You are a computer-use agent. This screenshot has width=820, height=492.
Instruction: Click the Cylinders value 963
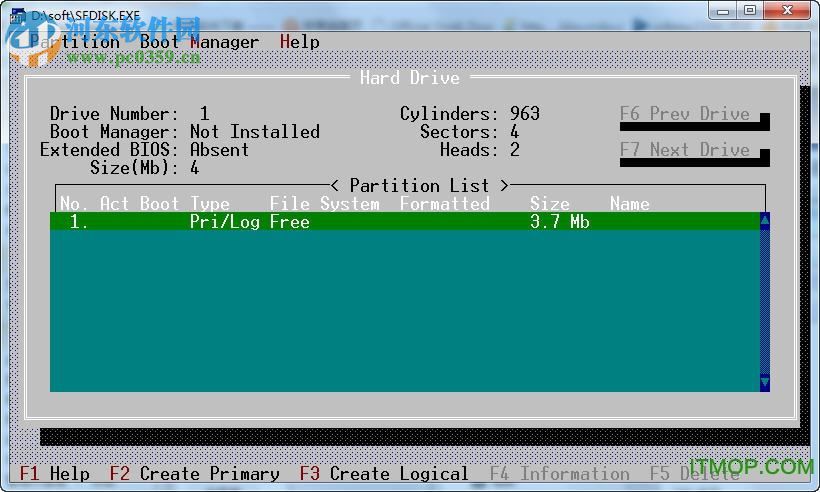pyautogui.click(x=525, y=113)
